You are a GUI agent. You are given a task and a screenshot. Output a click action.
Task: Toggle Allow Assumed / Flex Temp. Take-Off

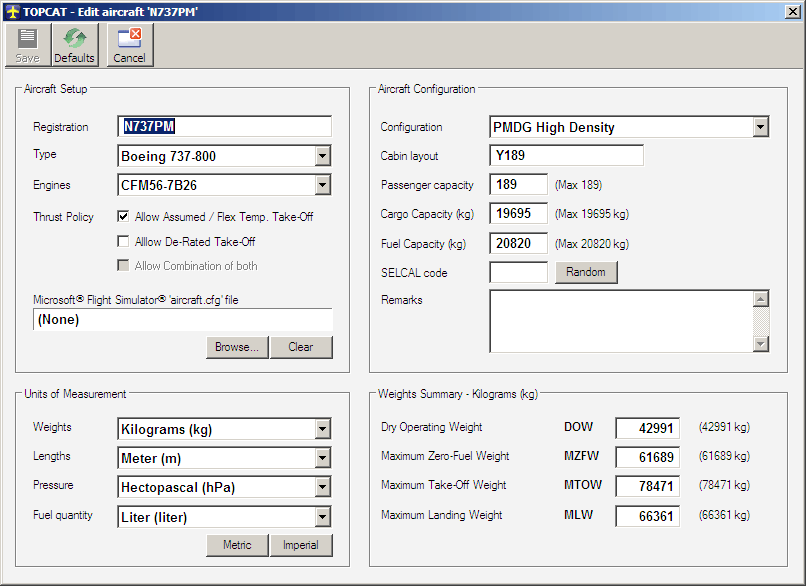coord(123,216)
